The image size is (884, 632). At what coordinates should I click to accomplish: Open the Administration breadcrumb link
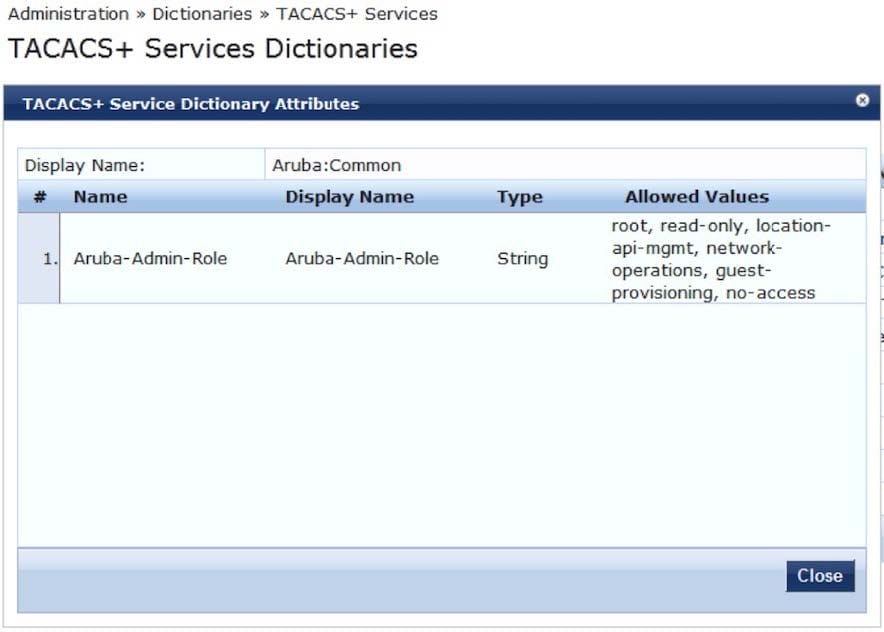68,14
